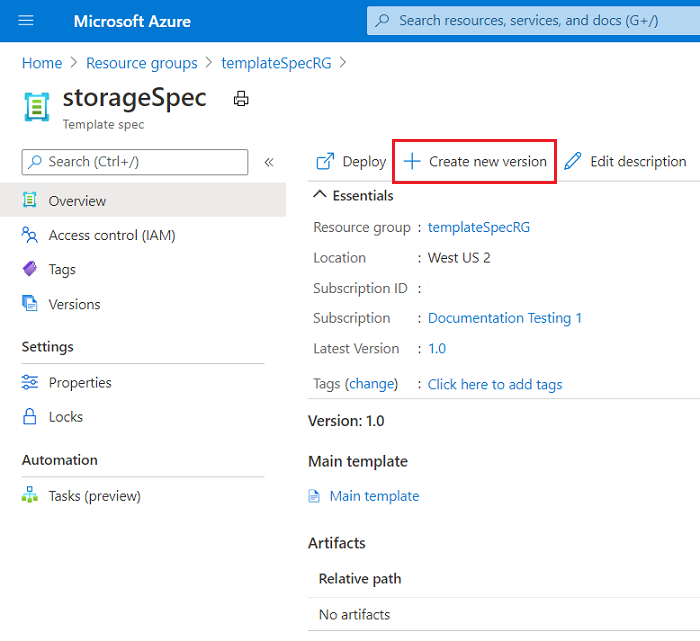The image size is (700, 641).
Task: Select the Overview menu item
Action: [143, 200]
